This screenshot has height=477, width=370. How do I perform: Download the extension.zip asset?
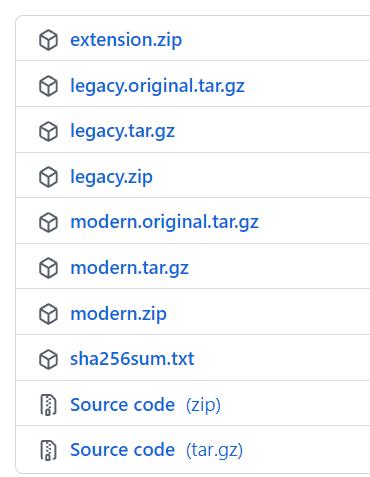(x=126, y=40)
